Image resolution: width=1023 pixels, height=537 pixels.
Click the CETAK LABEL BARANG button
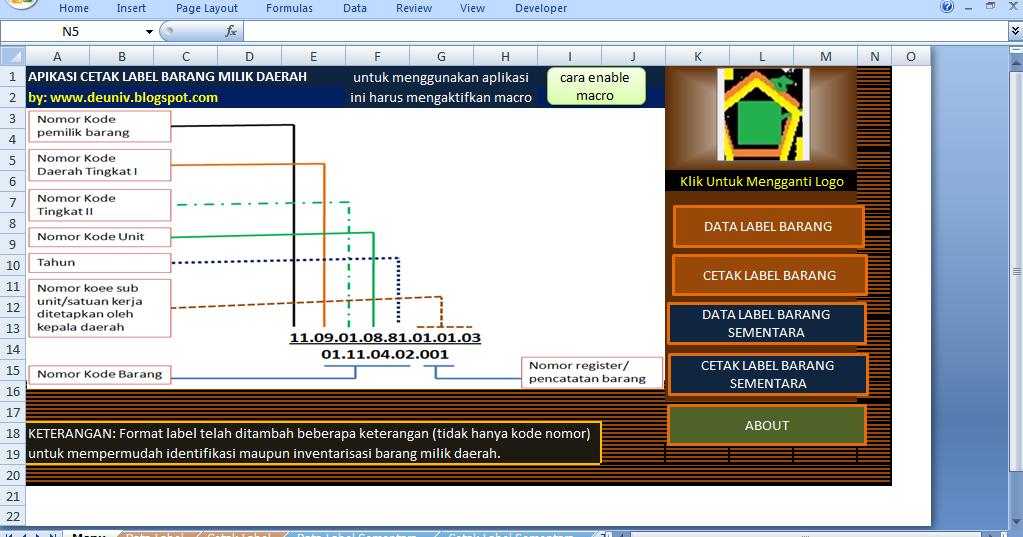[x=769, y=275]
